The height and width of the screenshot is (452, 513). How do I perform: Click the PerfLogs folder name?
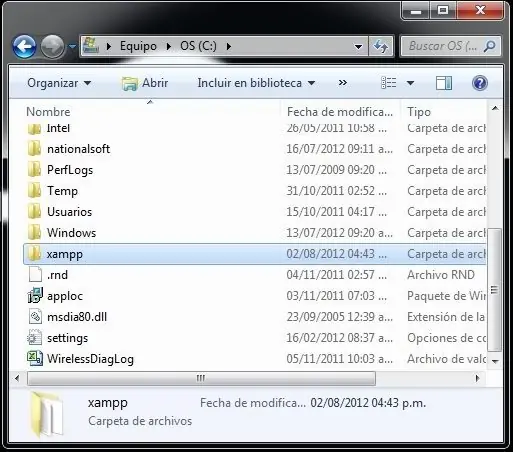point(70,170)
